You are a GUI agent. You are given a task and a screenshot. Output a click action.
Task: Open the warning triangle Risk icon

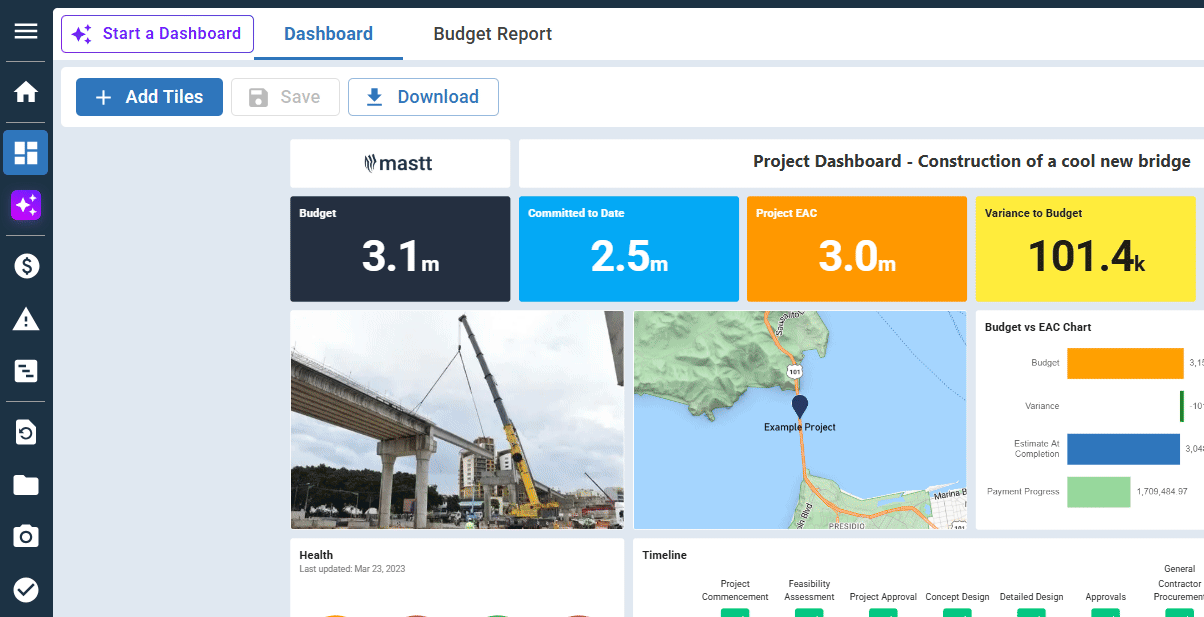[x=26, y=319]
